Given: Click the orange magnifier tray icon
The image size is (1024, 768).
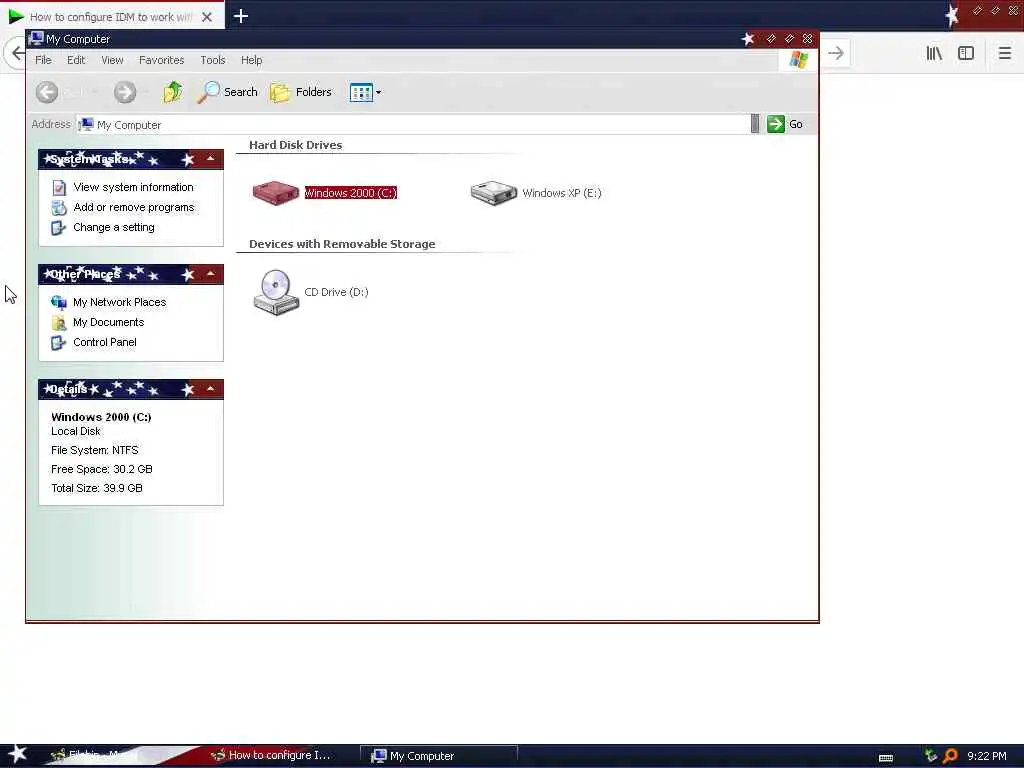Looking at the screenshot, I should (x=950, y=756).
